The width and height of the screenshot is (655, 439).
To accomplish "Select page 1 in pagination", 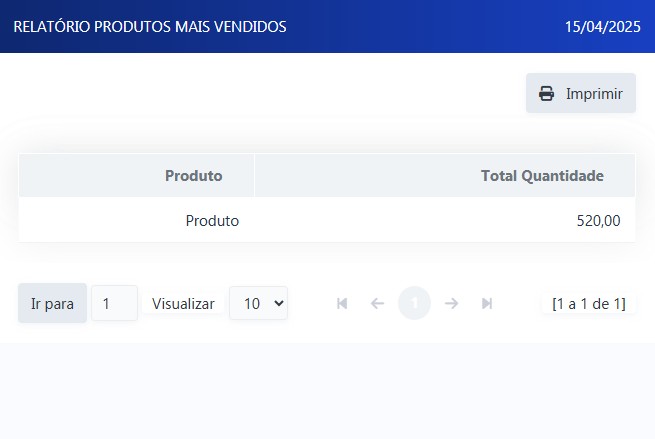I will click(x=414, y=303).
